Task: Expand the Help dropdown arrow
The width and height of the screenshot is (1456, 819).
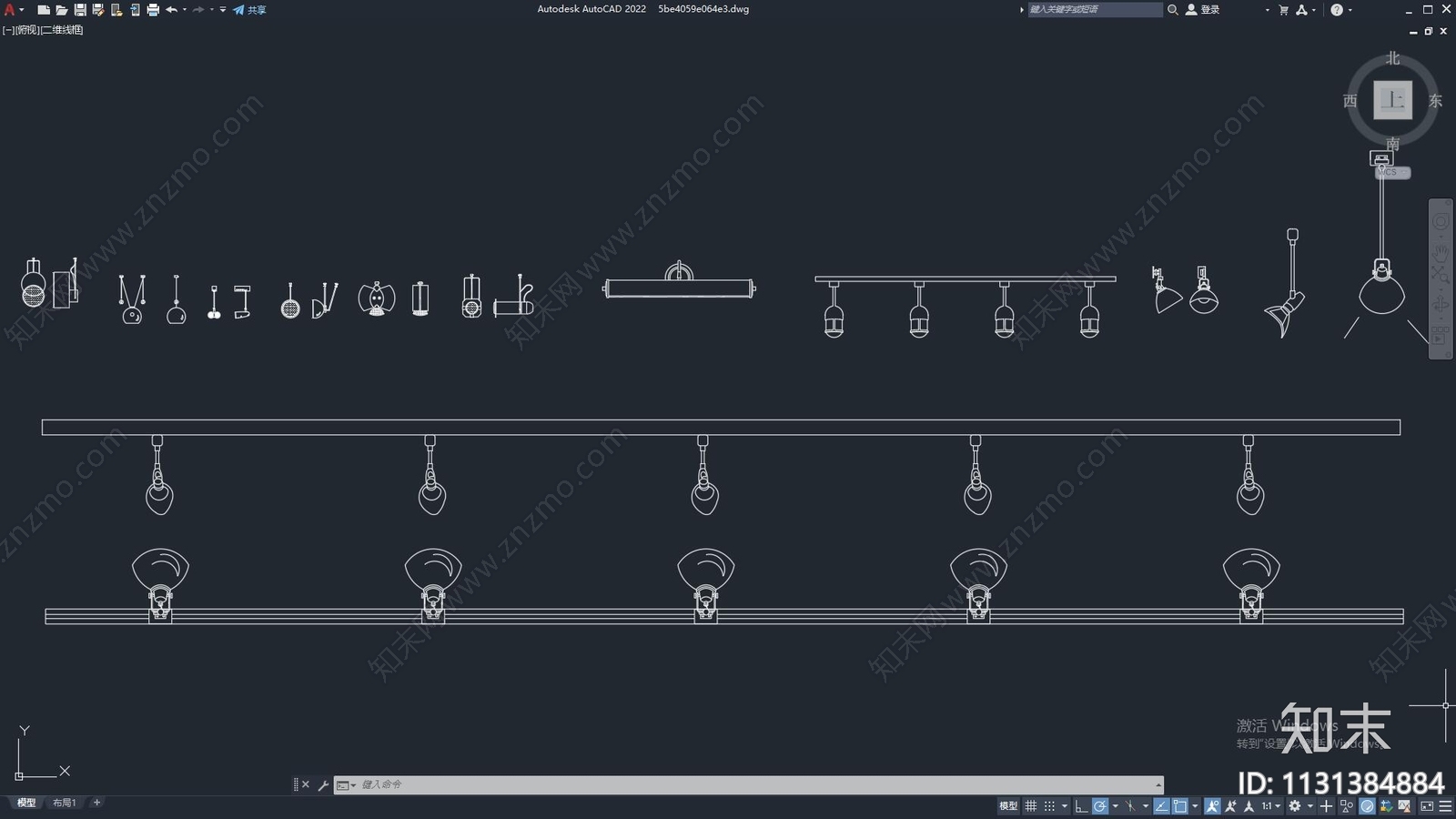Action: 1350,10
